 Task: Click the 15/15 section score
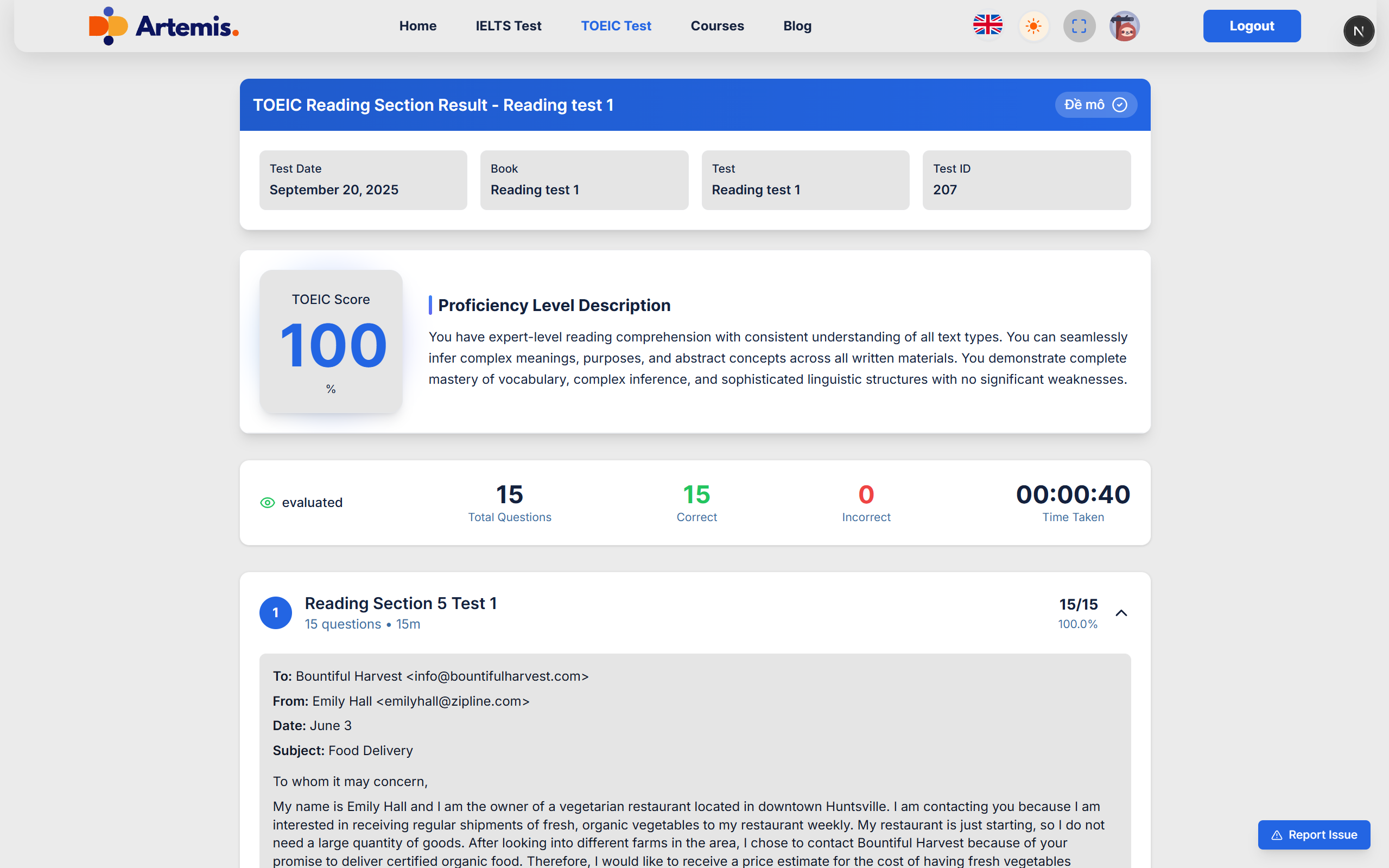[1078, 605]
